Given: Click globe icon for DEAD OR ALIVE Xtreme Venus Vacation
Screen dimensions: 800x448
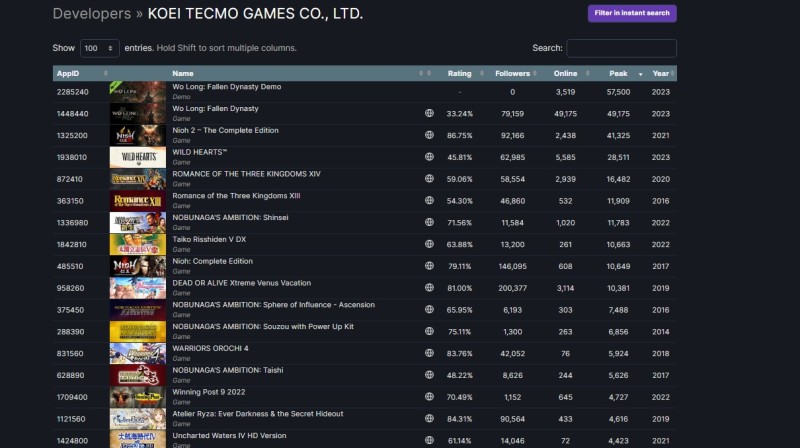Looking at the screenshot, I should point(429,288).
